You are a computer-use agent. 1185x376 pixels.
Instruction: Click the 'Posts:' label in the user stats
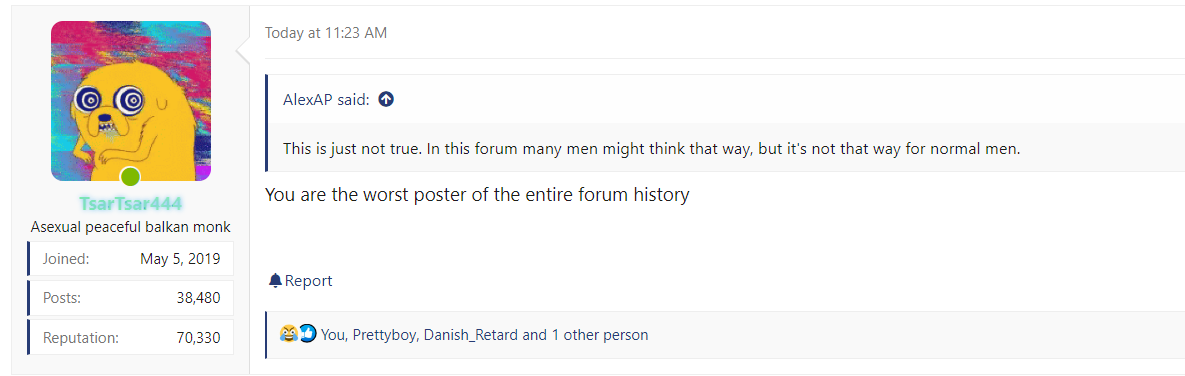pos(61,297)
